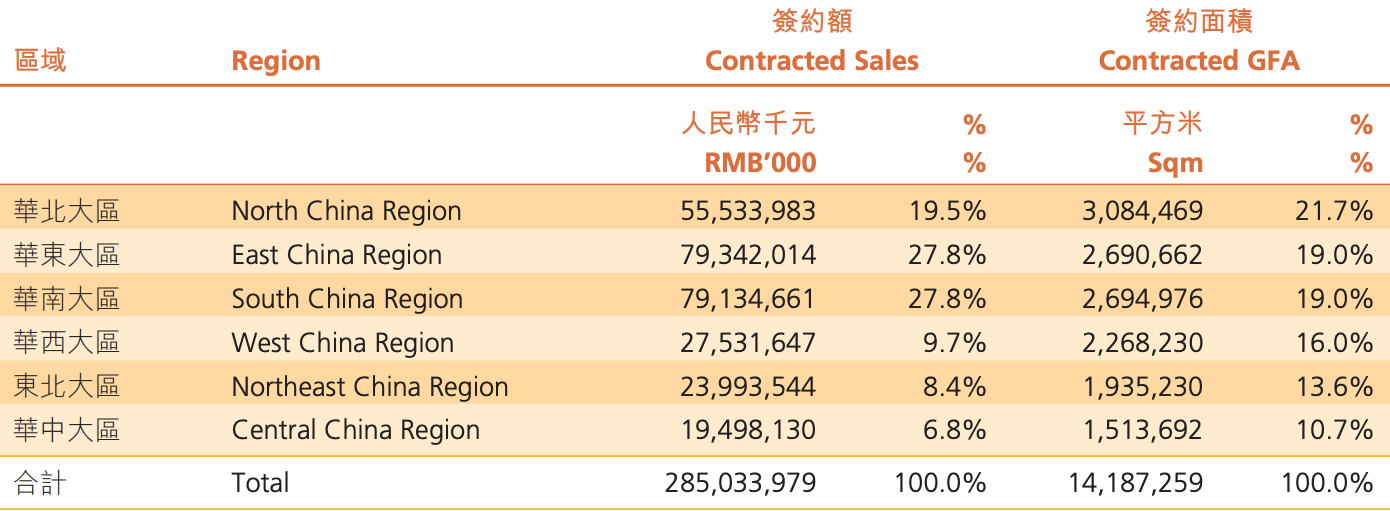The image size is (1390, 511).
Task: Select the Region column header
Action: tap(276, 61)
